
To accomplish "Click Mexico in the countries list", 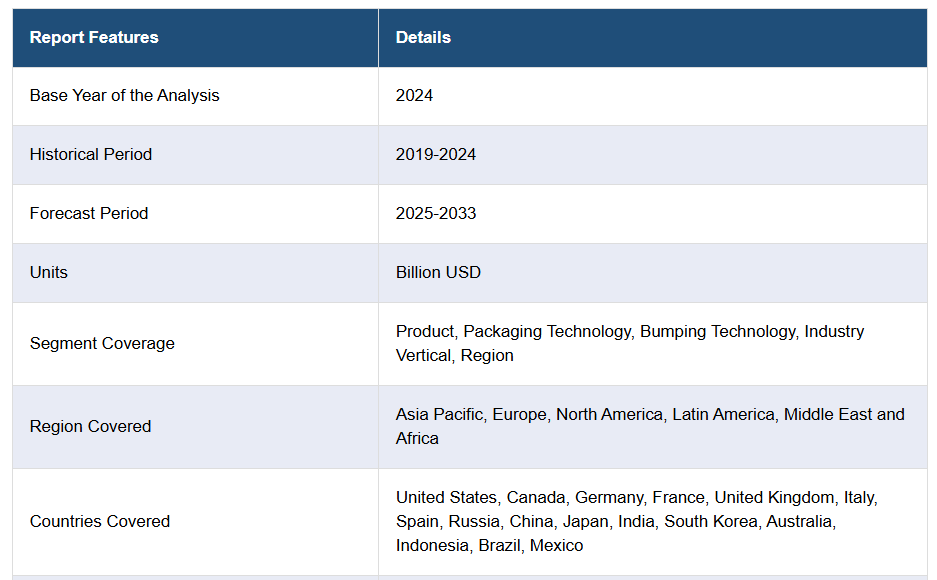I will click(556, 546).
